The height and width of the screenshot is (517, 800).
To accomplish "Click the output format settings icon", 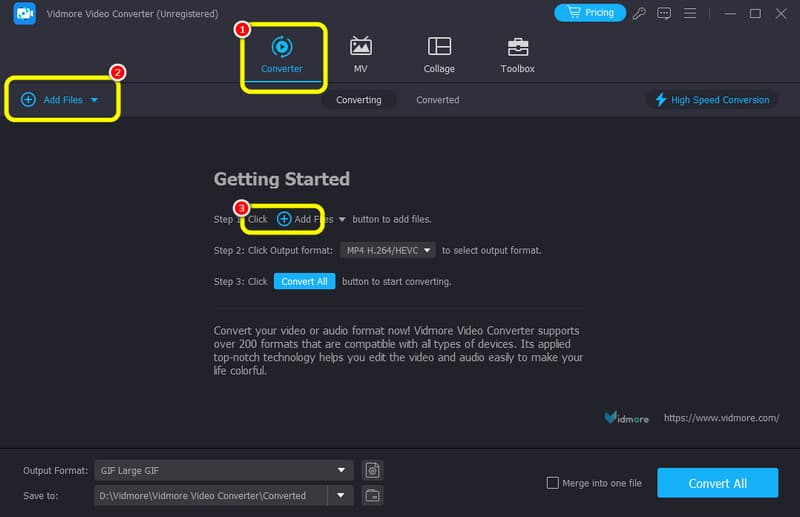I will click(372, 470).
